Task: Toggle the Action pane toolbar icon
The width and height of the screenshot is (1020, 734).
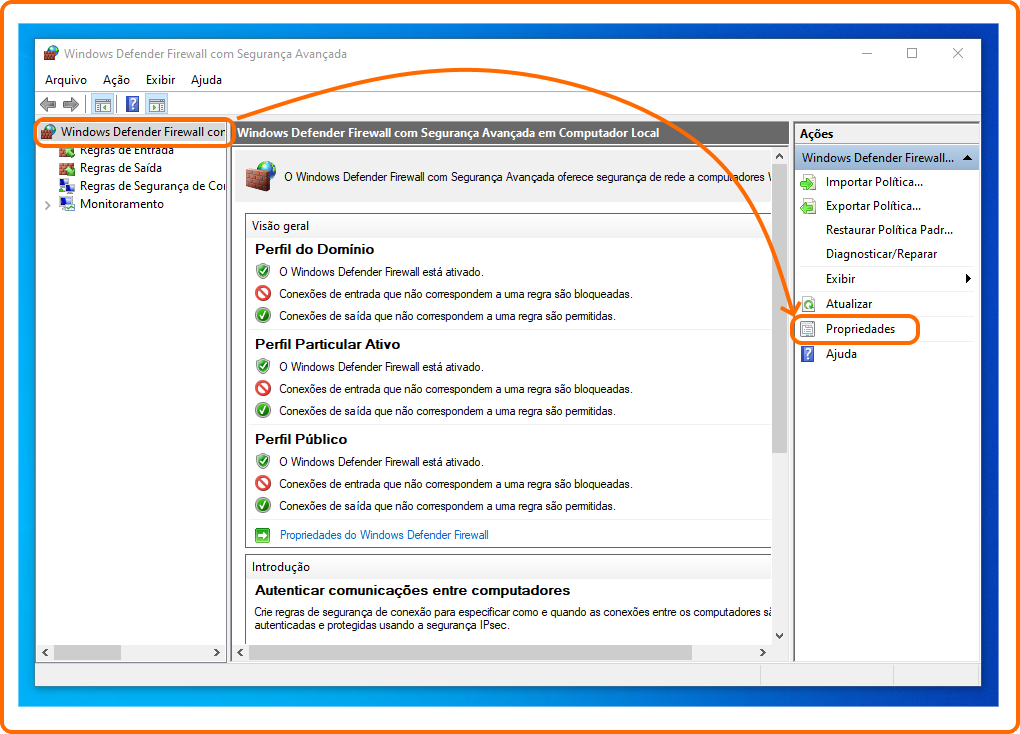Action: [x=157, y=104]
